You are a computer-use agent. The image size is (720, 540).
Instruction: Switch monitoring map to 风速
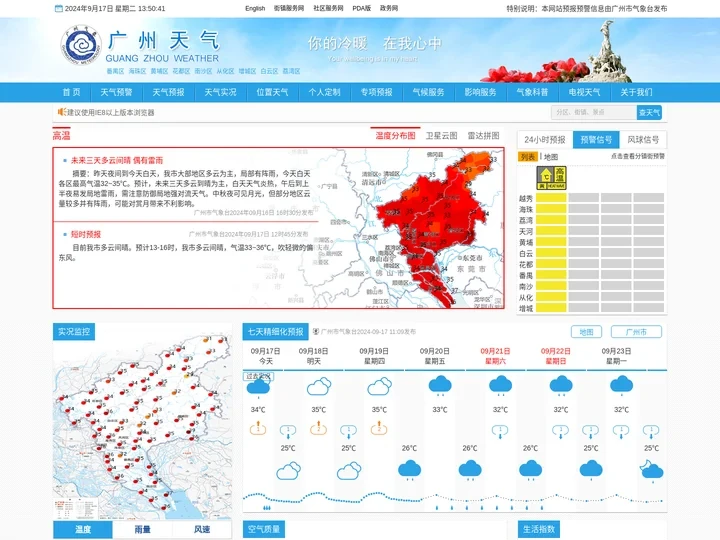(x=202, y=529)
